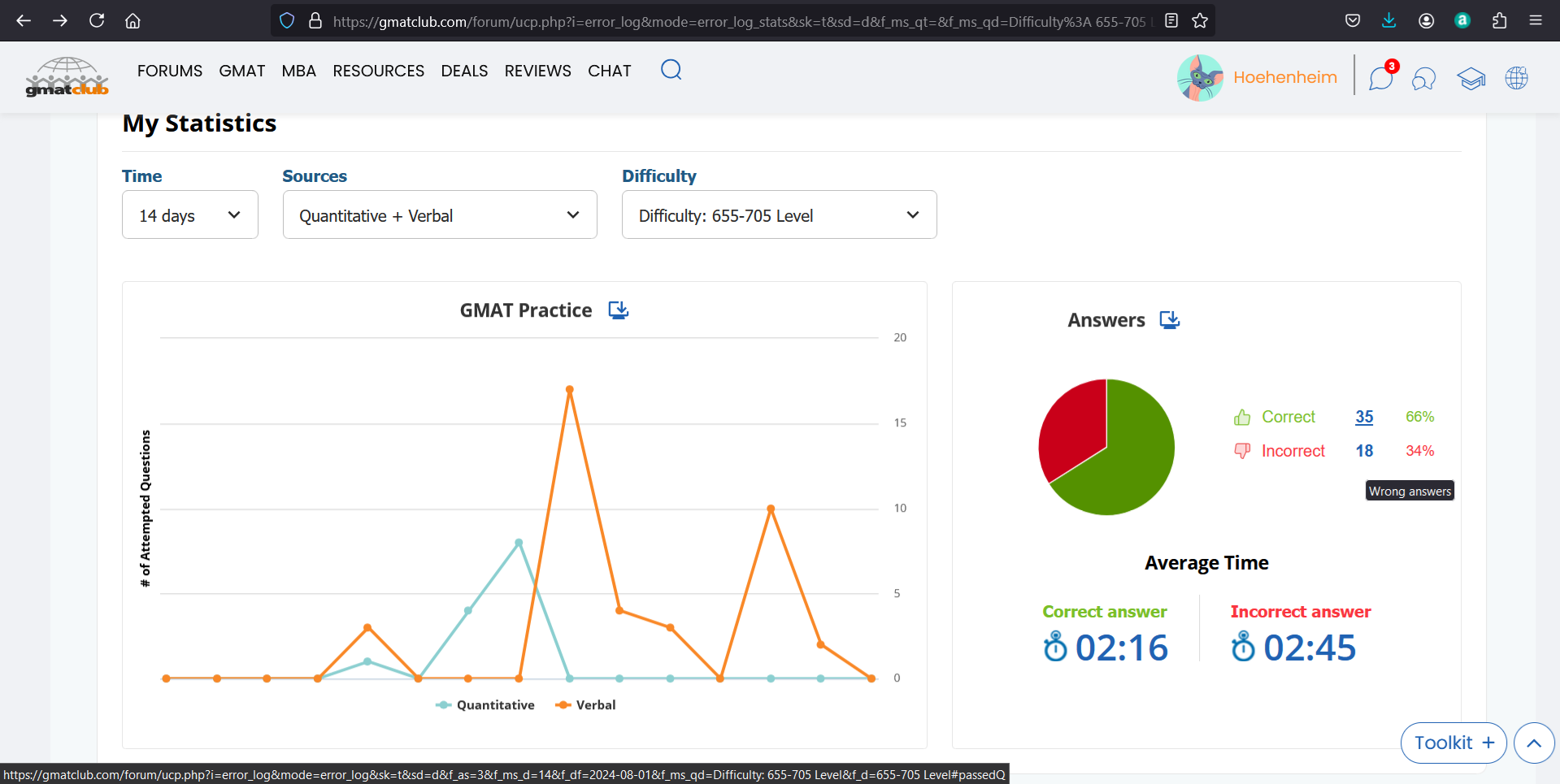Open notifications with red badge
The width and height of the screenshot is (1560, 784).
(1381, 78)
